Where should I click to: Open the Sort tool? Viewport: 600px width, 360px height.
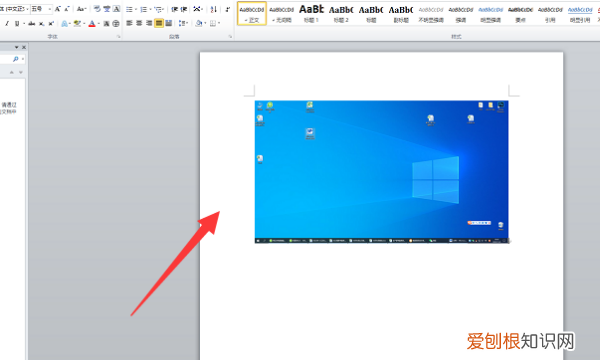[214, 9]
